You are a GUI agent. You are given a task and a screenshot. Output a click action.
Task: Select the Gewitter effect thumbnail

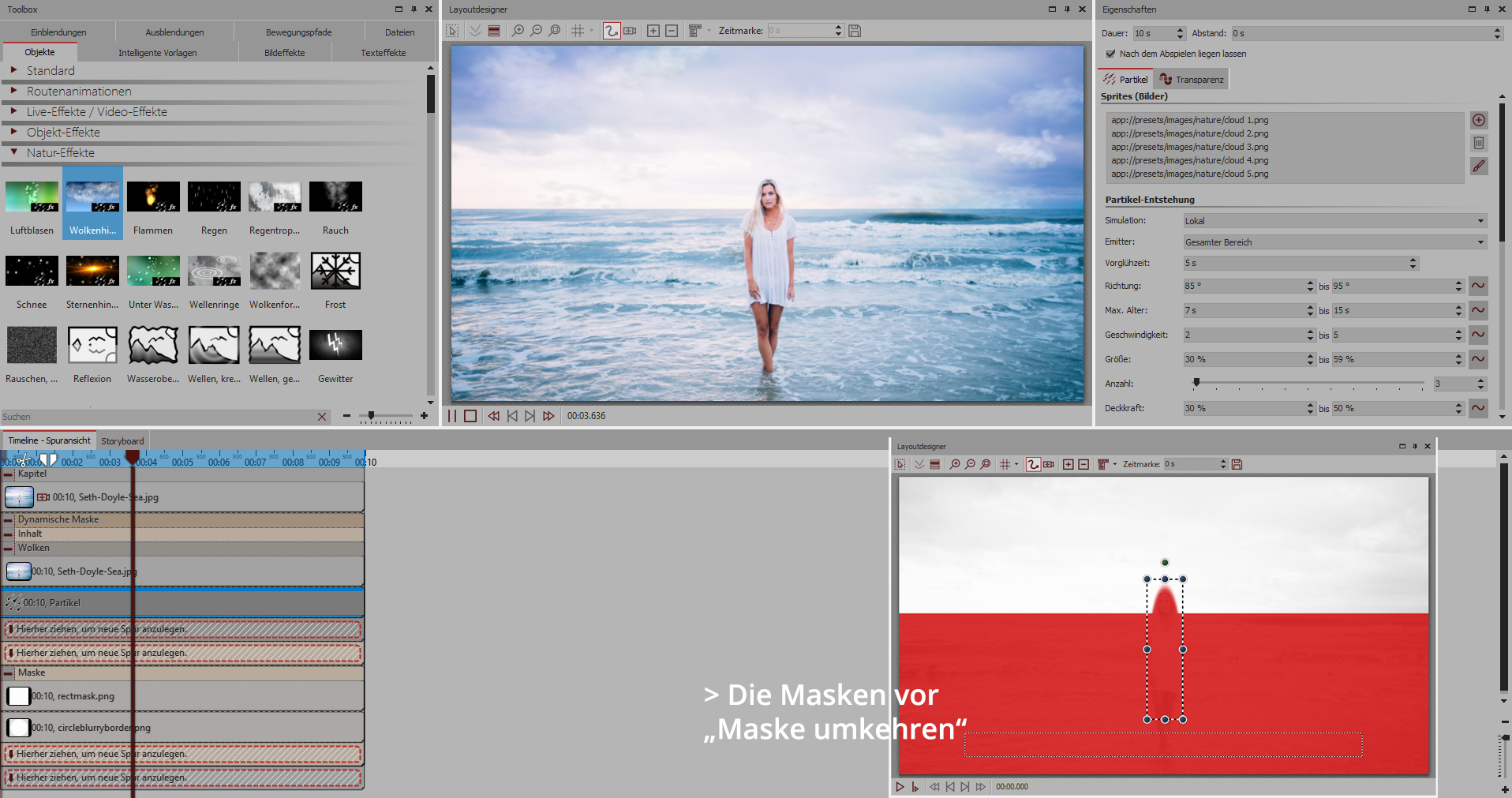[335, 346]
